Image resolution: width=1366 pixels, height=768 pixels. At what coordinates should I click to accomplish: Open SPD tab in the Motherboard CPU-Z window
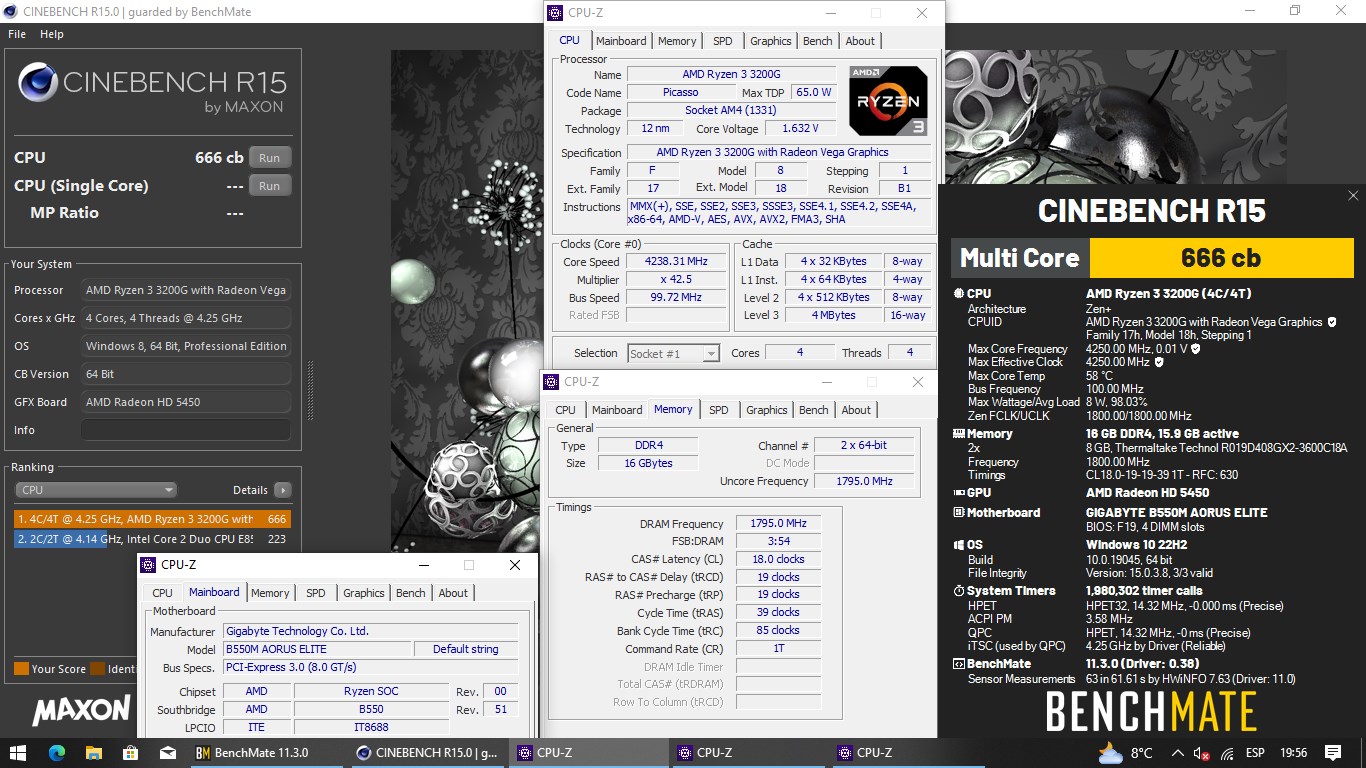[x=315, y=593]
